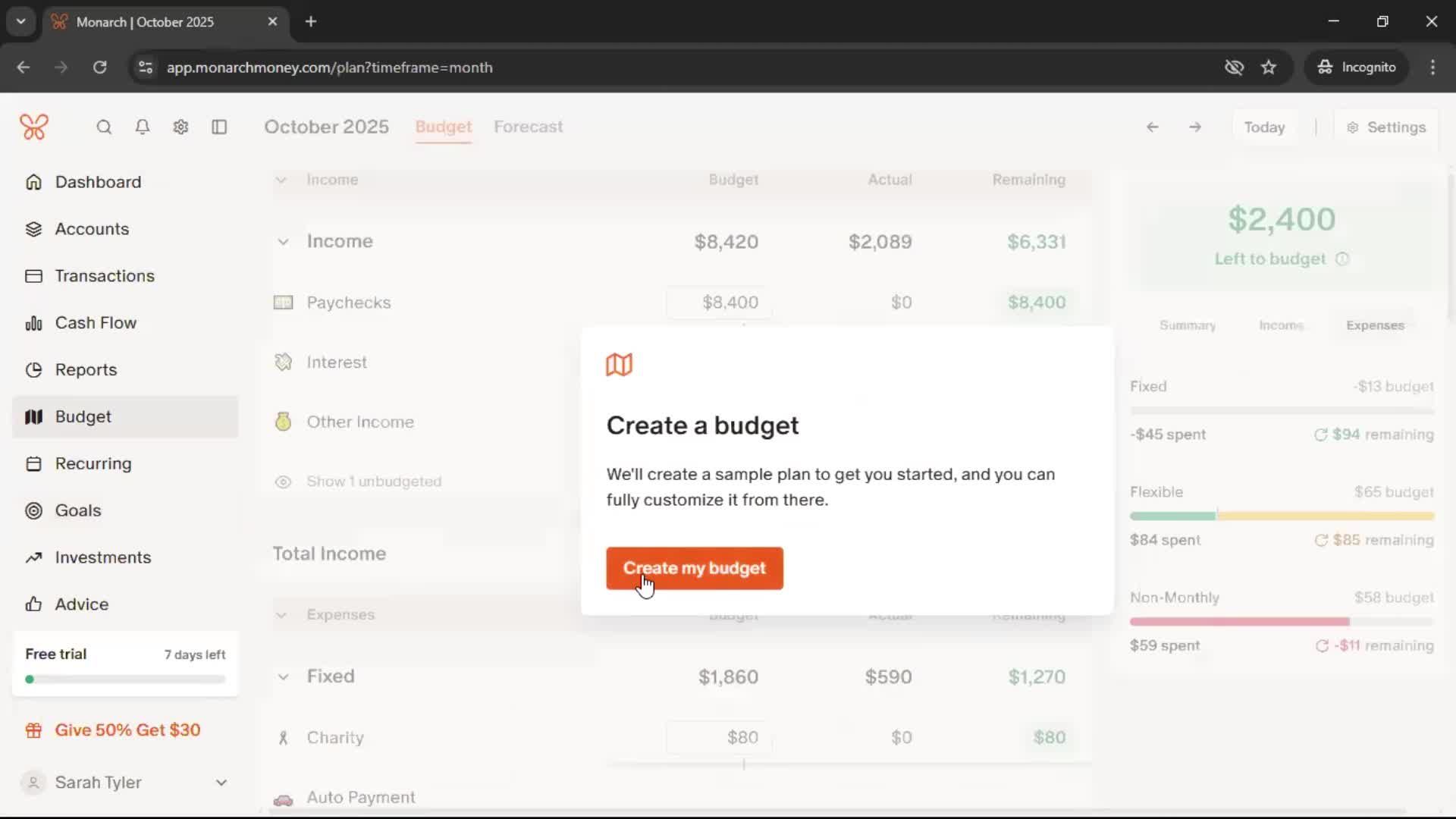Open Cash Flow in sidebar

click(x=96, y=323)
